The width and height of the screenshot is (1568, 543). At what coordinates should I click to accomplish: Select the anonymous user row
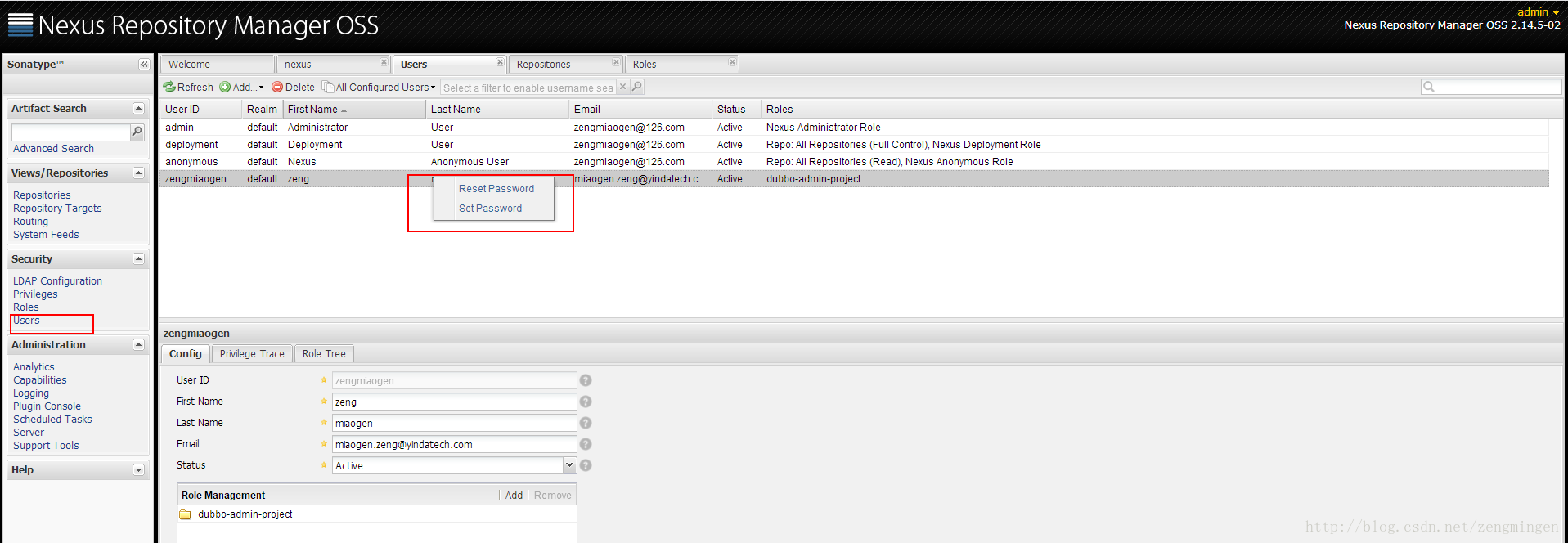point(853,162)
